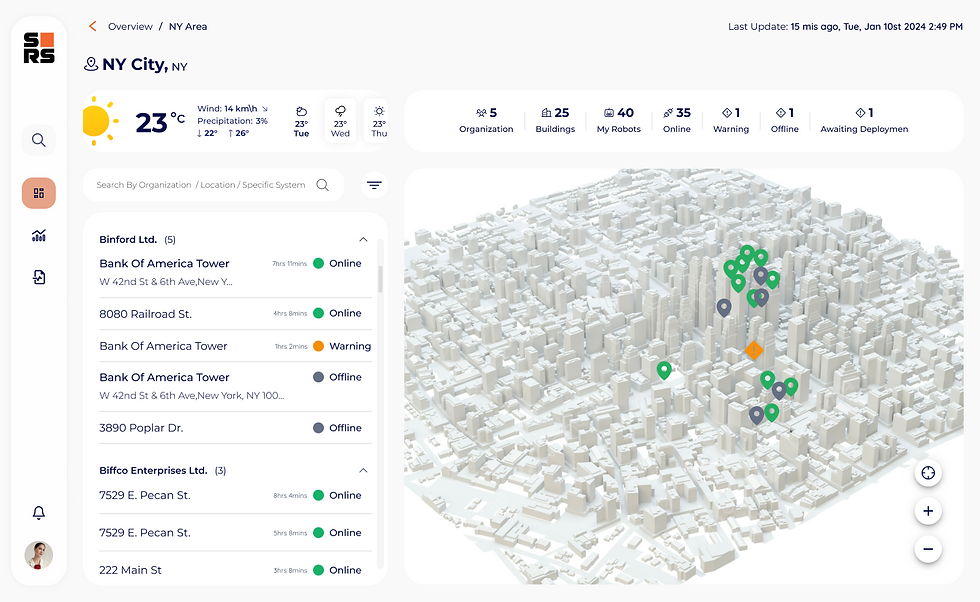Open the Overview breadcrumb page
This screenshot has width=980, height=602.
click(130, 27)
